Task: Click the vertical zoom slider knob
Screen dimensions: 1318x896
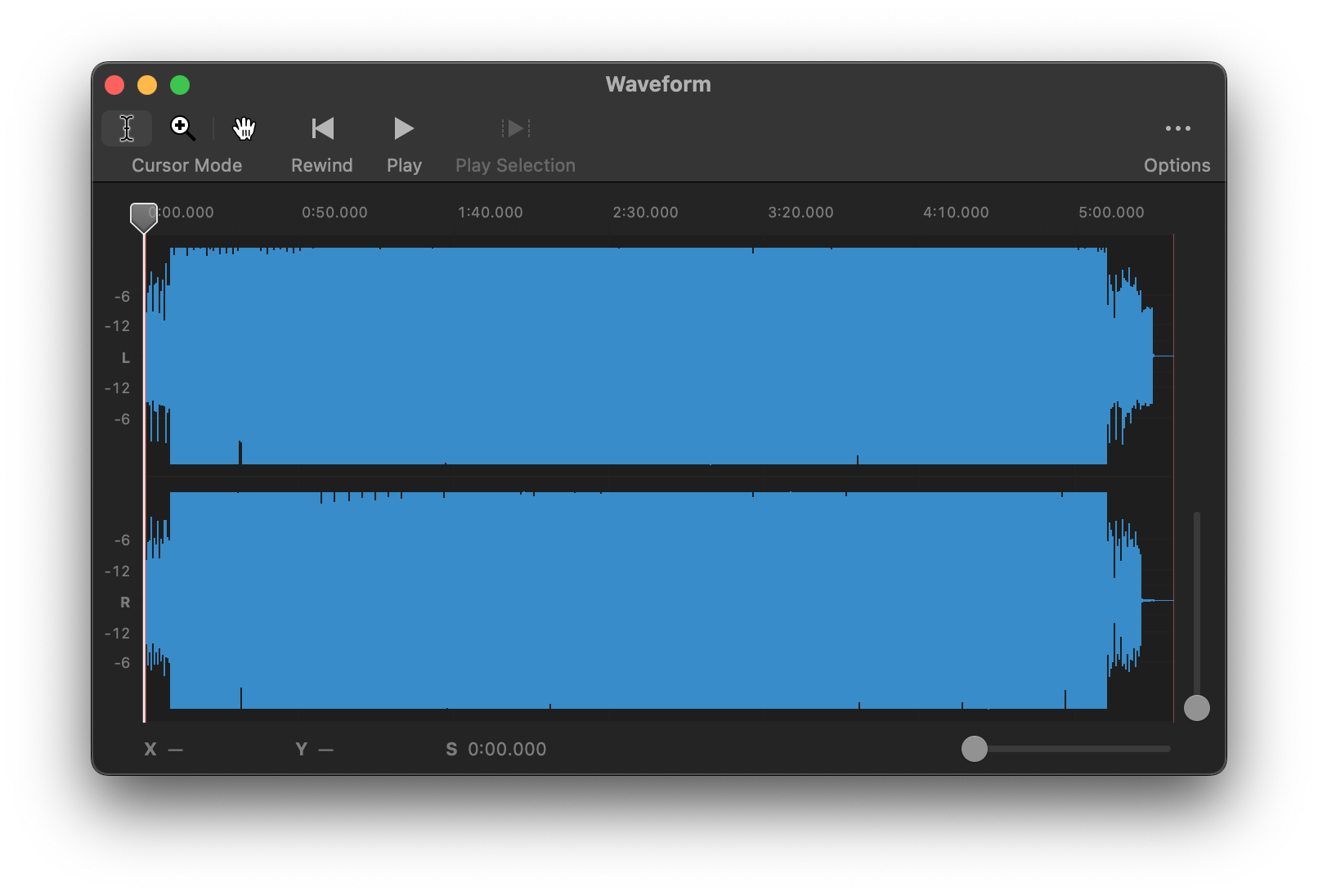Action: click(1196, 707)
